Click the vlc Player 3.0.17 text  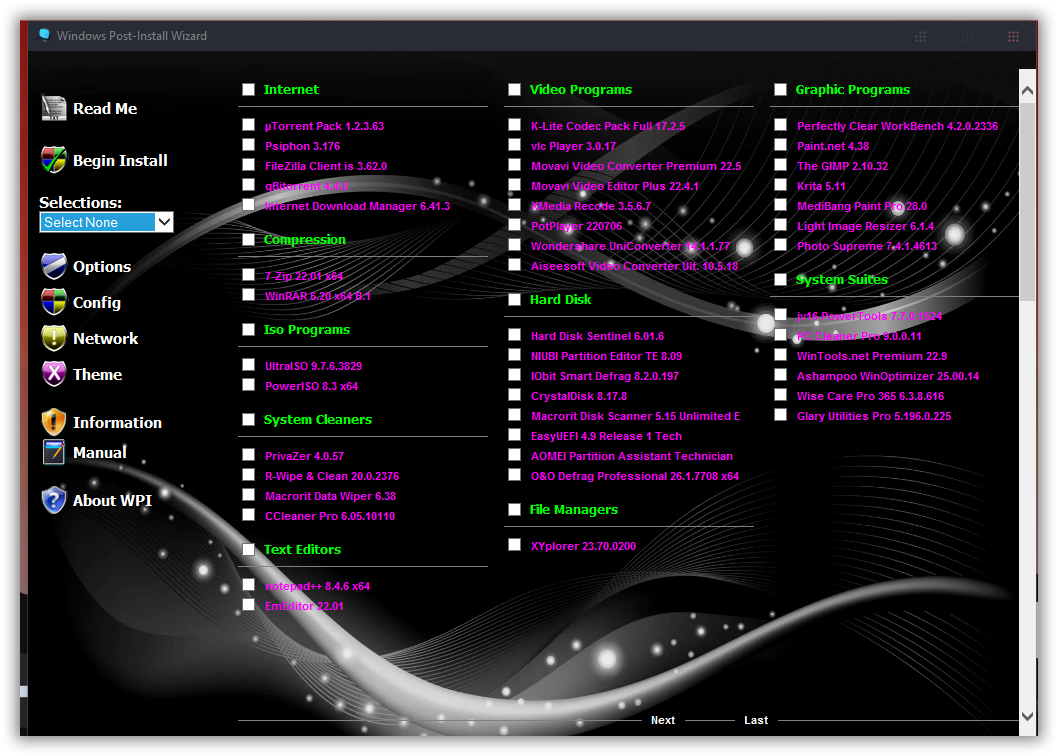[x=573, y=146]
